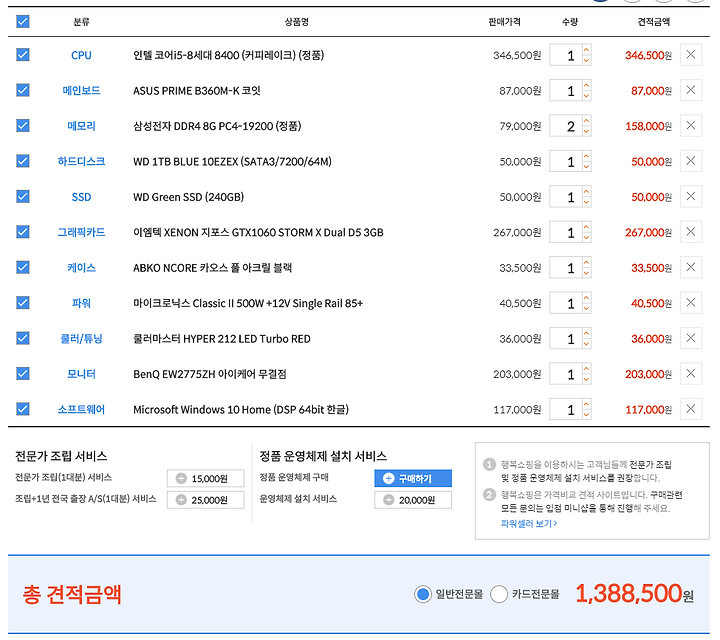Screen dimensions: 720x640
Task: Click product name 삼성전자 DDR4 8G PC4-19200
Action: click(217, 126)
